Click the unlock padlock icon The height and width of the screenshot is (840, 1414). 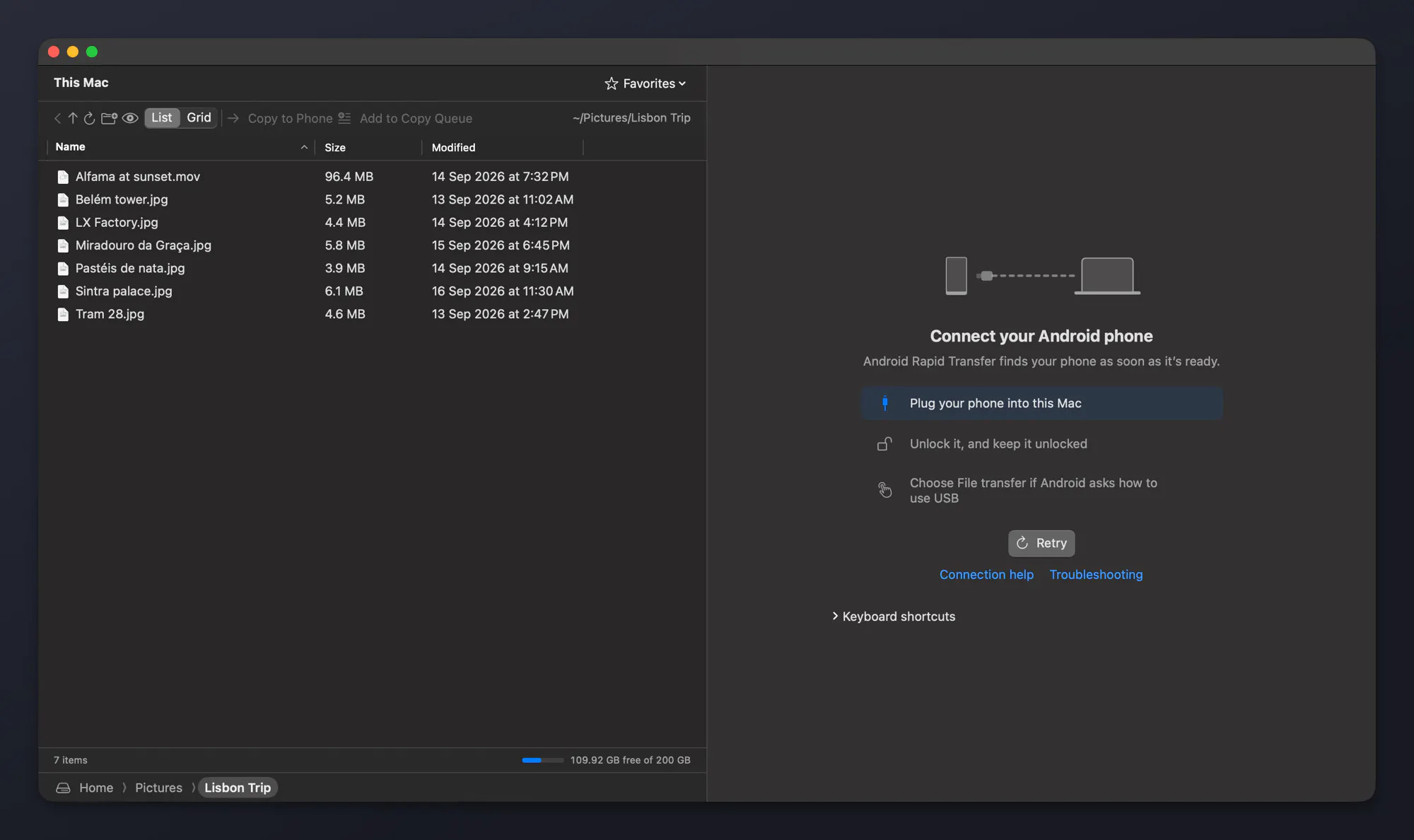884,443
